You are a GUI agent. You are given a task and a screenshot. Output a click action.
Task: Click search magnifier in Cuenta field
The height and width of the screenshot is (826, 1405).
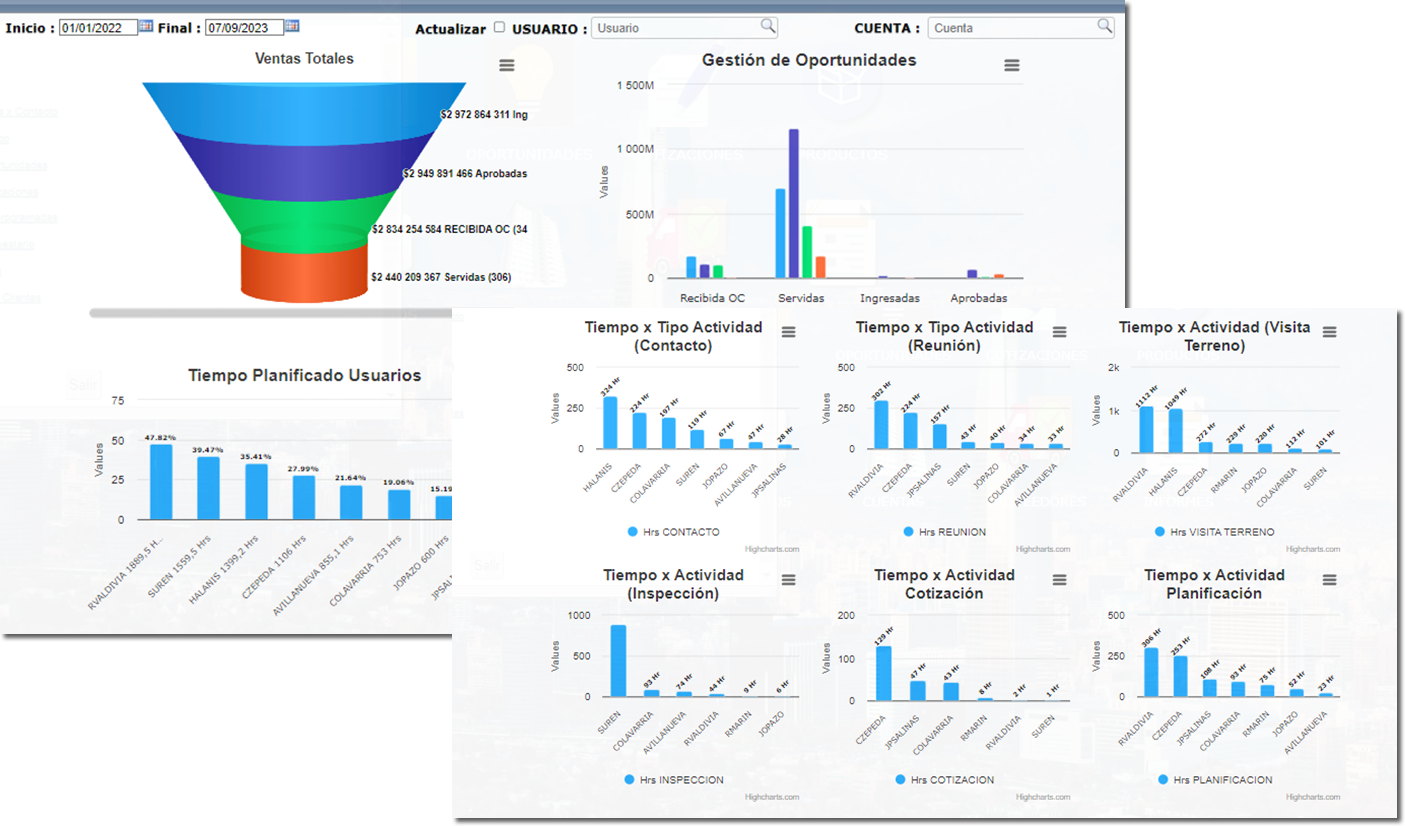pyautogui.click(x=1104, y=26)
